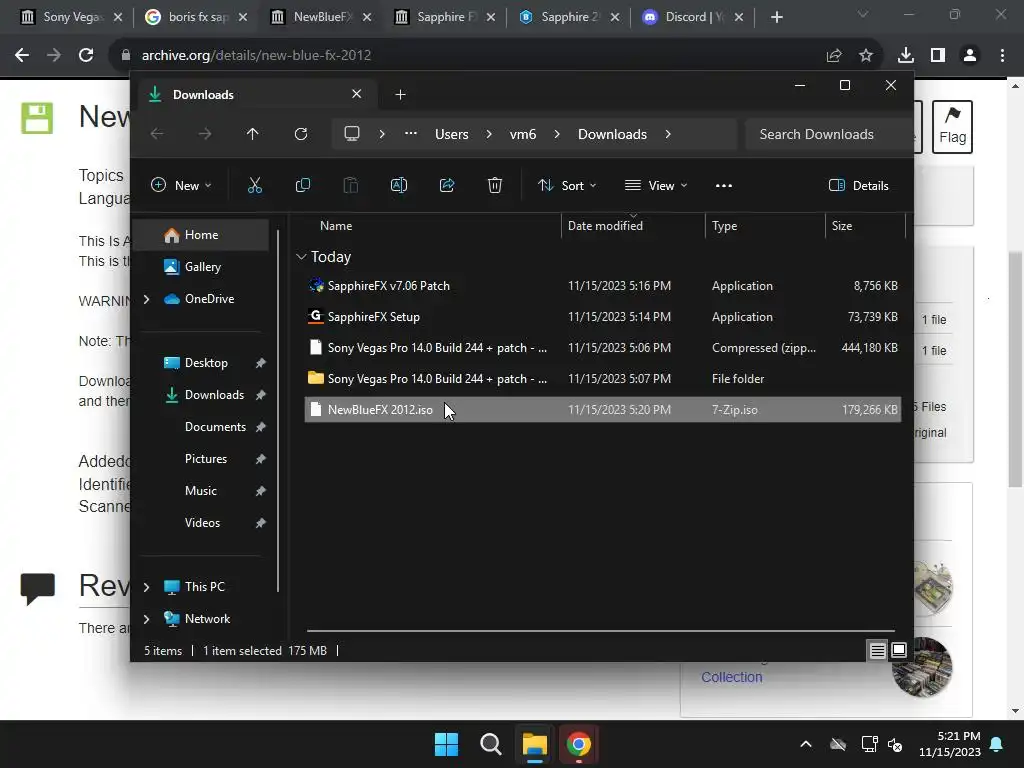
Task: Select SapphireFX Setup file
Action: click(x=602, y=317)
